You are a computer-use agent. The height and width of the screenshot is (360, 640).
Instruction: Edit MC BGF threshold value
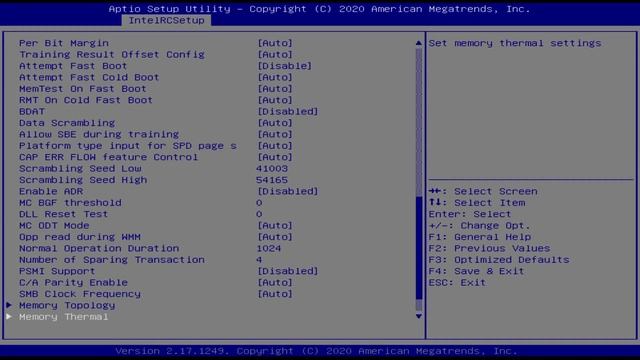(x=259, y=203)
